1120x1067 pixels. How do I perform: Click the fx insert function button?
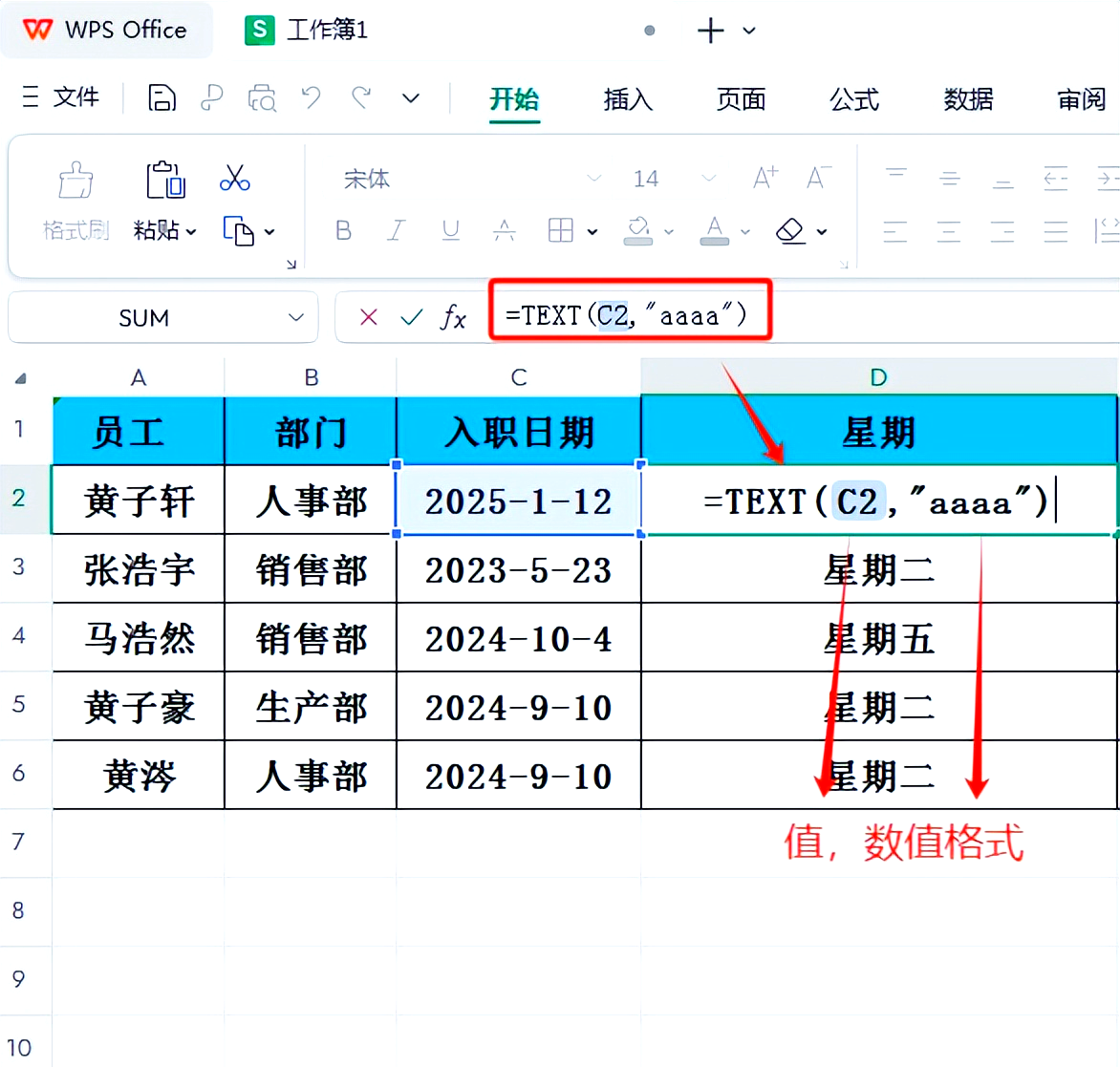coord(454,317)
